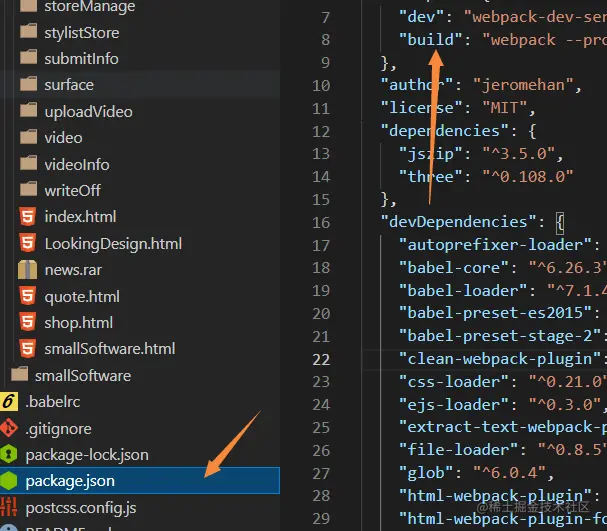Screen dimensions: 607x531
Task: Select news.rar in the explorer
Action: (73, 270)
